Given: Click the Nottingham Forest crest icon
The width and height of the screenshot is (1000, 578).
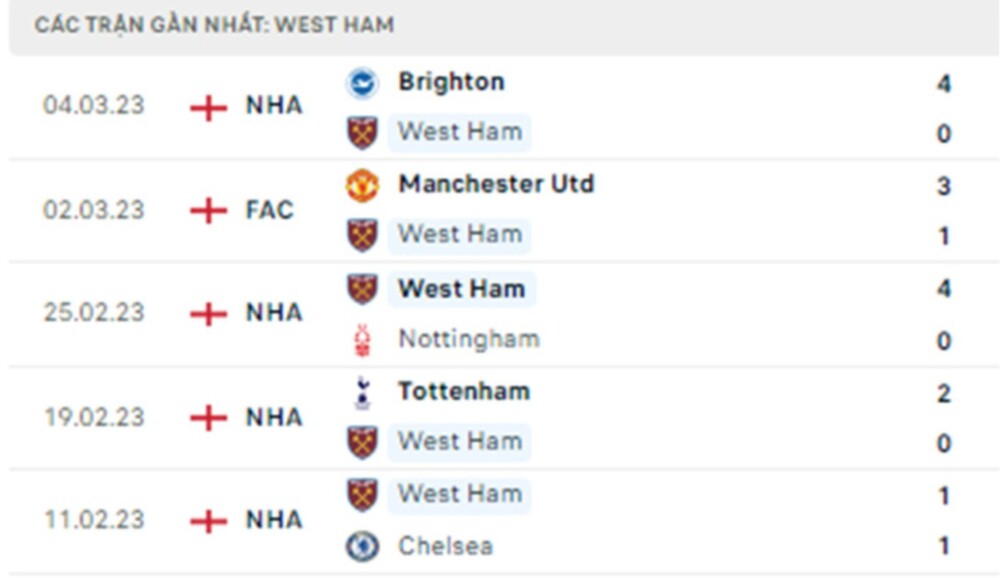Looking at the screenshot, I should (x=362, y=339).
